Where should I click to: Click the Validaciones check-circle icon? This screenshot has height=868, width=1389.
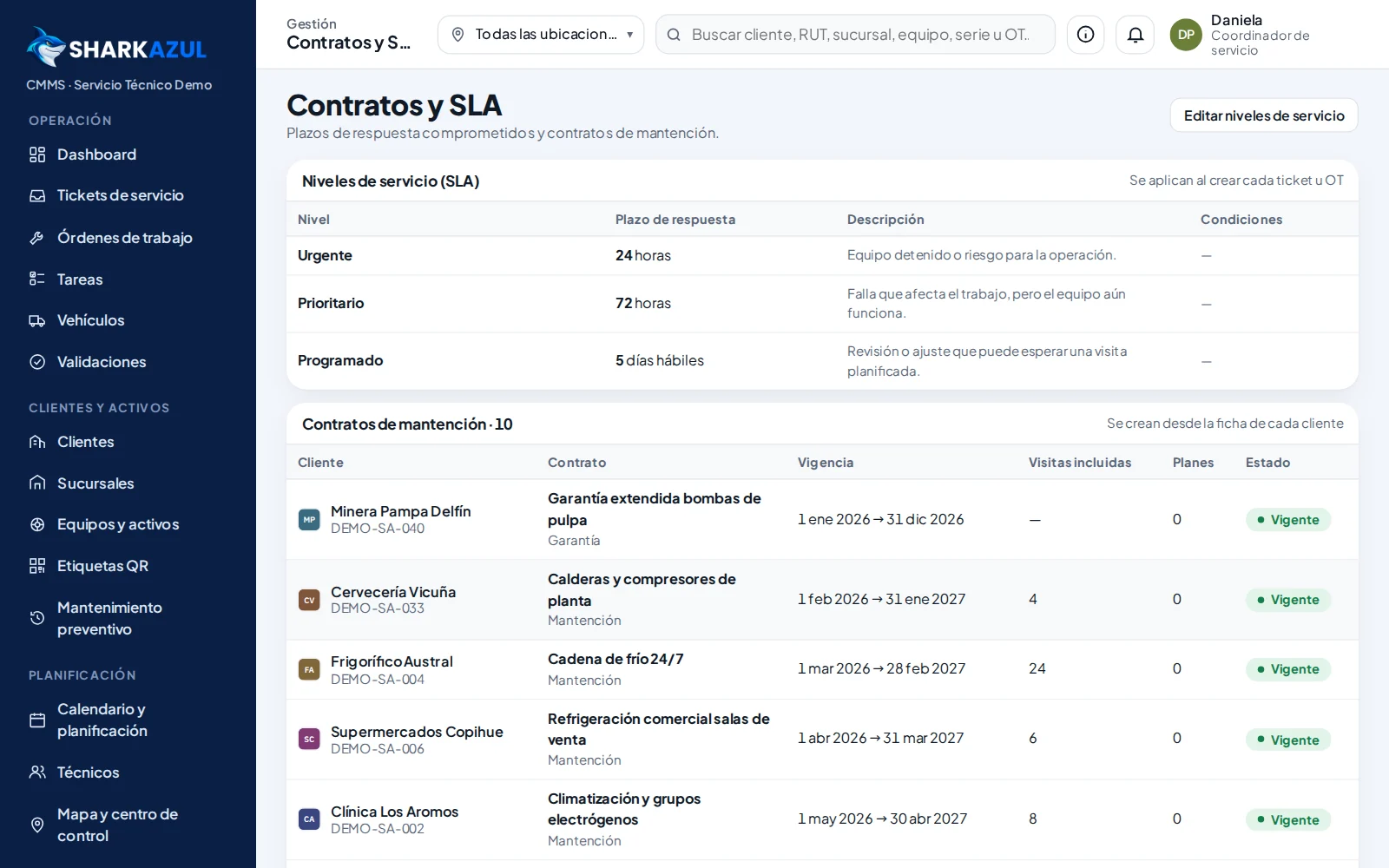[x=37, y=362]
